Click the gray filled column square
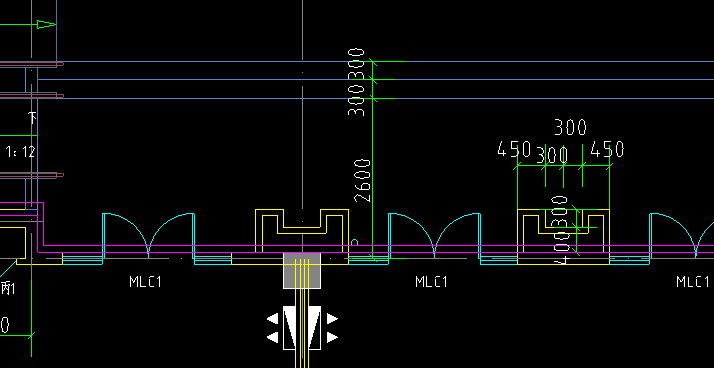Screen dimensions: 714x368 [302, 271]
